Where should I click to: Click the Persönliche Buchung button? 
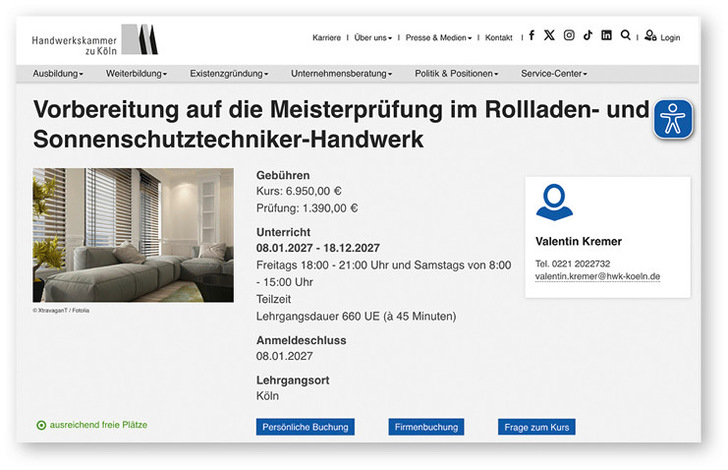305,427
